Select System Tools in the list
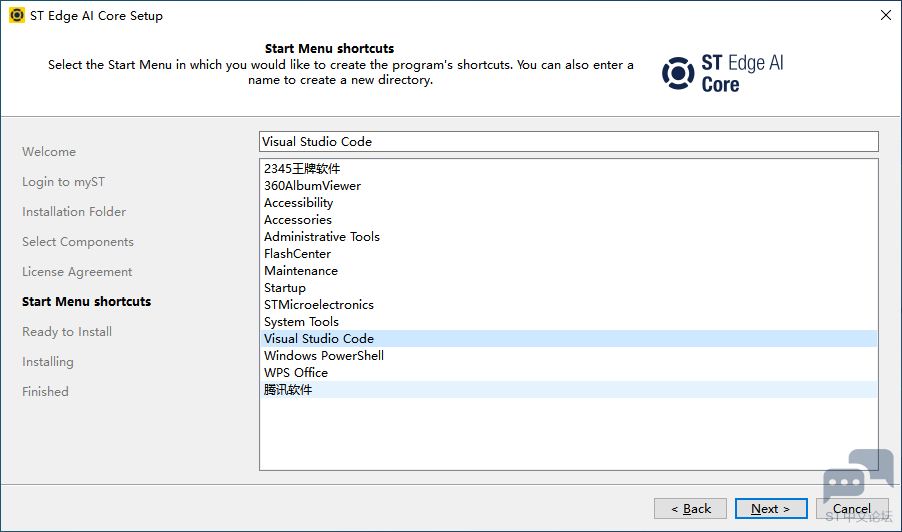The height and width of the screenshot is (532, 902). pos(568,322)
